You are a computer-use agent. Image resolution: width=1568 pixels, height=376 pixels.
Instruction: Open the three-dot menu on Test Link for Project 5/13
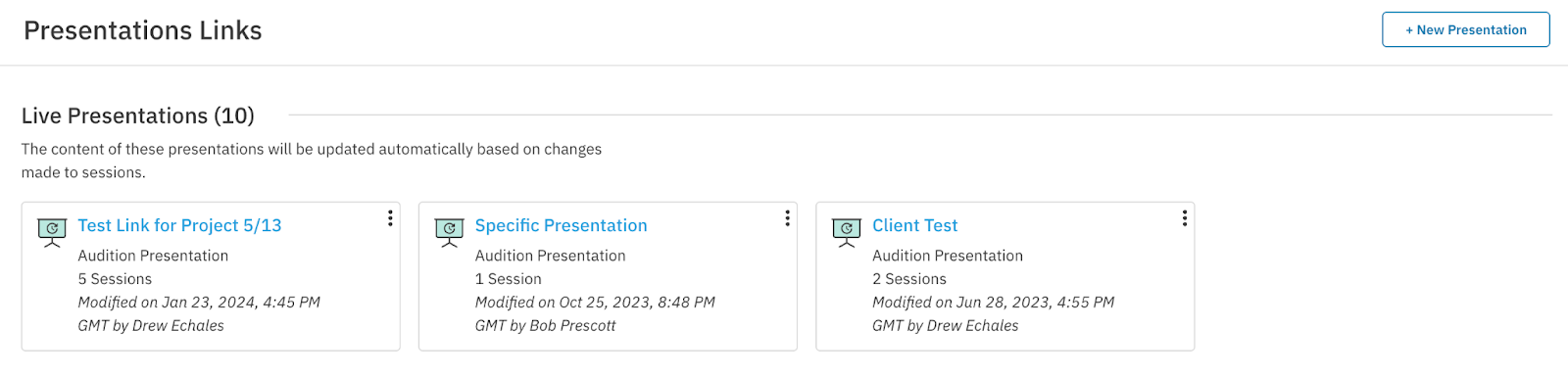pos(390,218)
